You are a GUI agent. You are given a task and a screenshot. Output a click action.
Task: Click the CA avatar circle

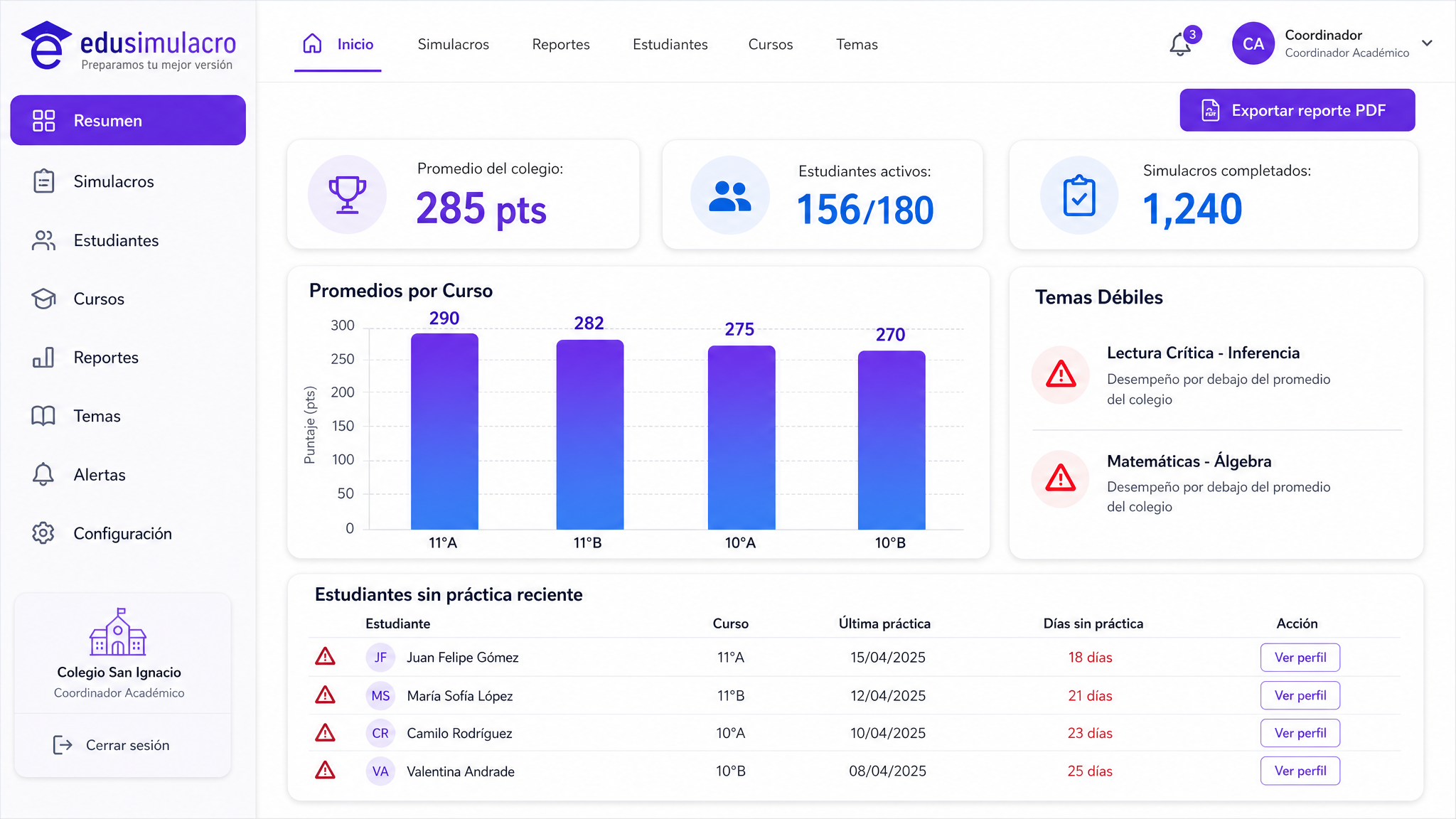tap(1253, 43)
